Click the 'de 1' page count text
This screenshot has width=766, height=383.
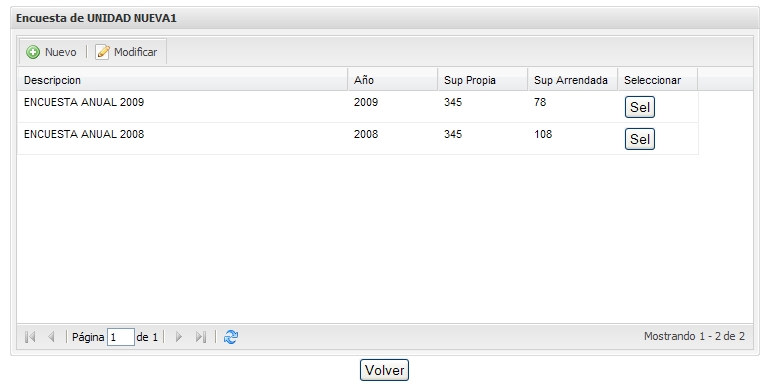[147, 337]
